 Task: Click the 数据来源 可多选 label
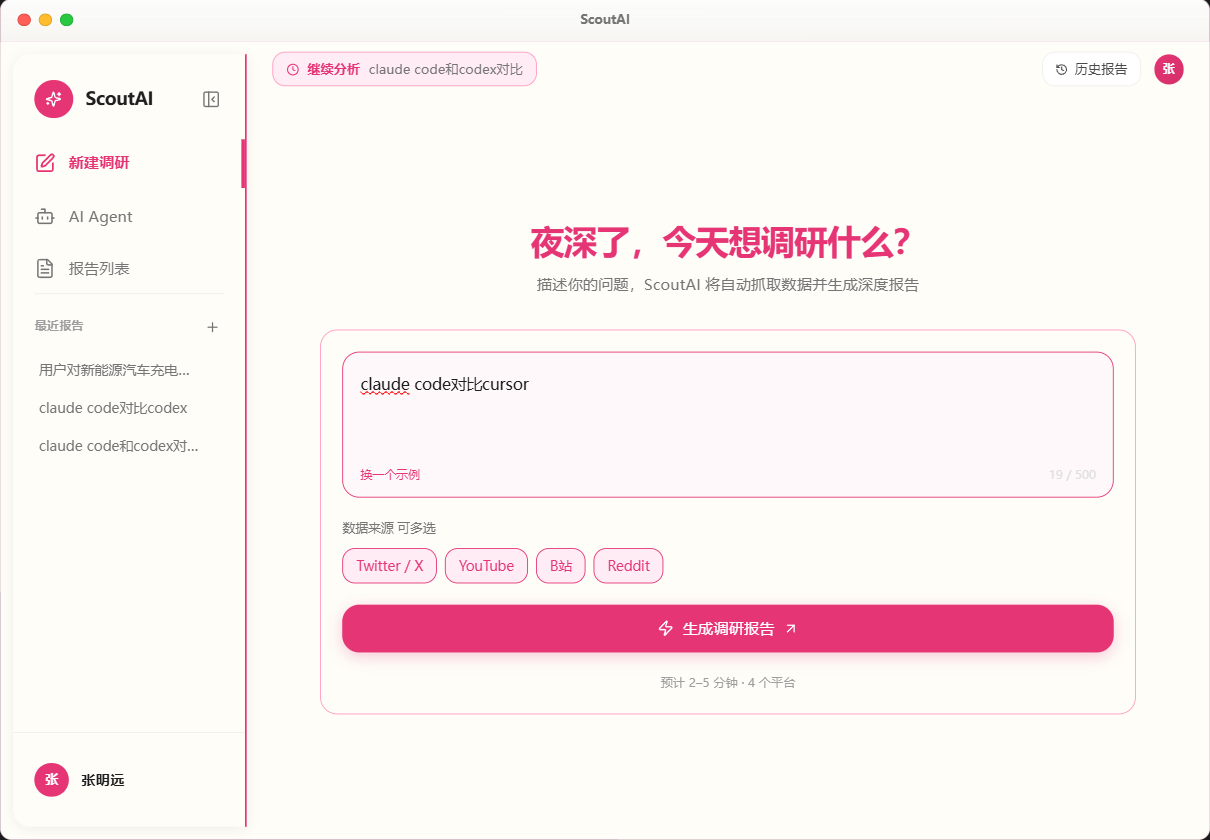389,528
